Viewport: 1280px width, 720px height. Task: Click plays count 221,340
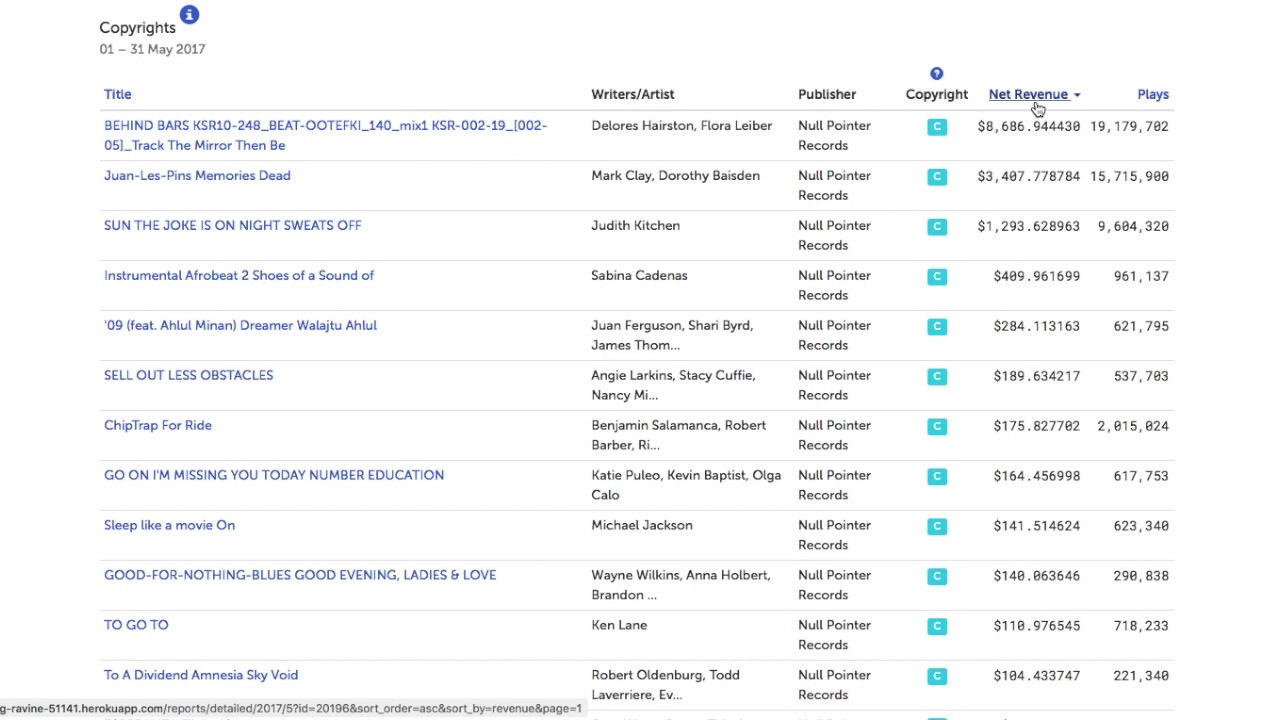click(x=1141, y=676)
